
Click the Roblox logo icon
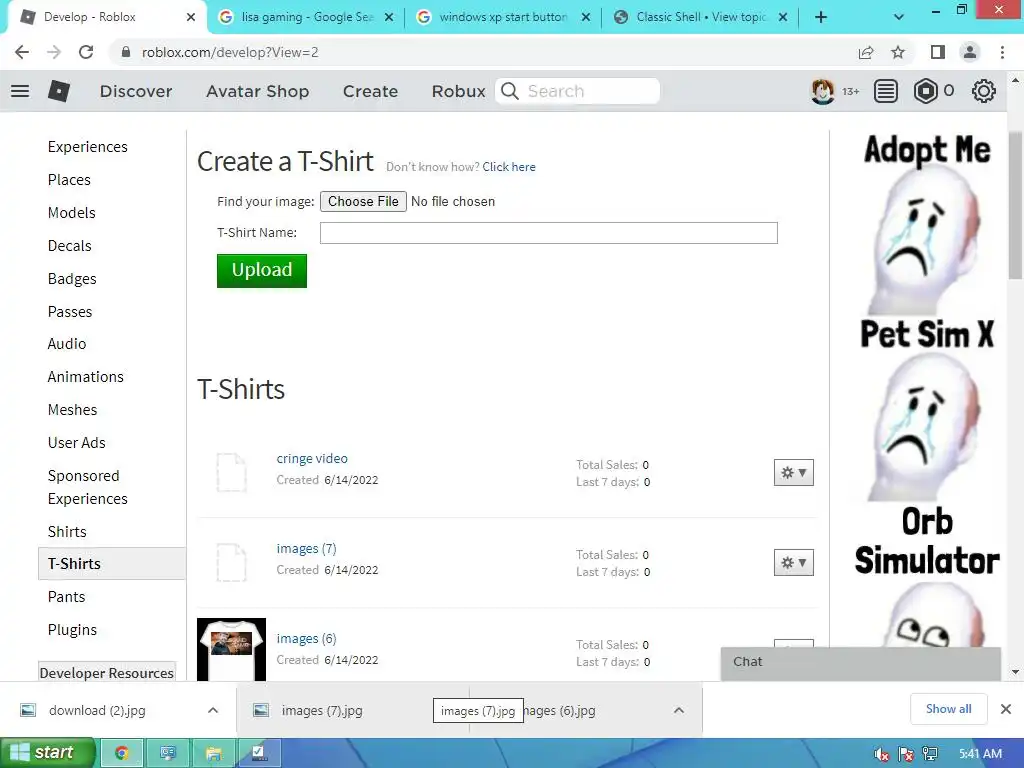[x=59, y=91]
